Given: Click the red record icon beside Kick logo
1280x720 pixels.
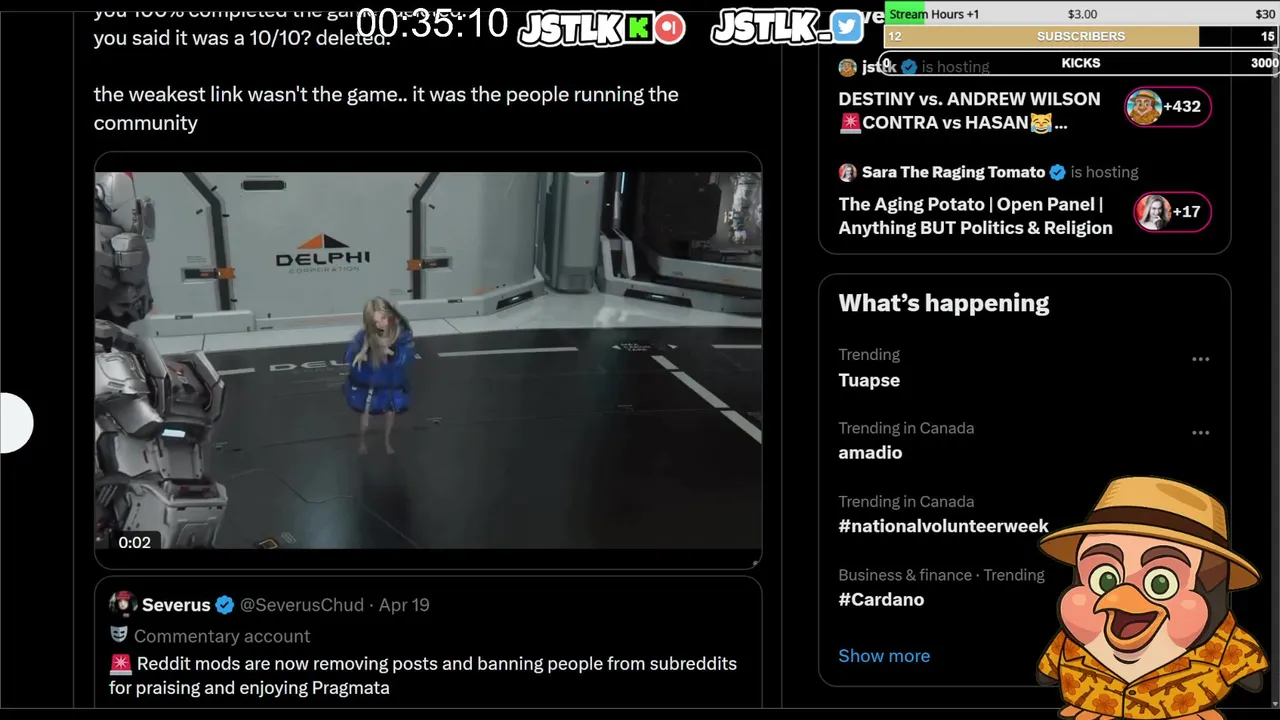Looking at the screenshot, I should [670, 27].
